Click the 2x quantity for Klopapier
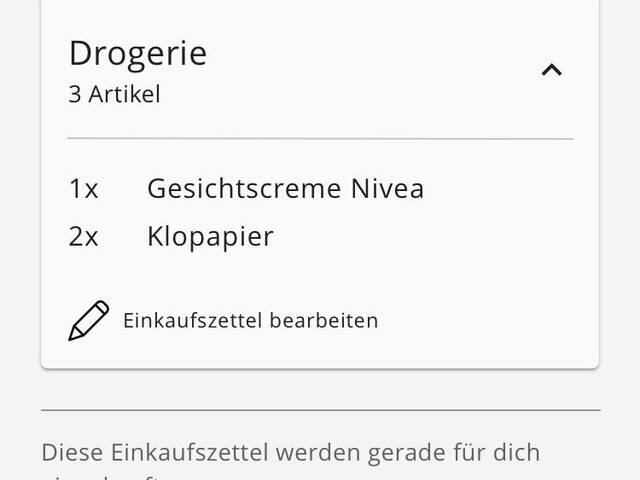 (84, 237)
